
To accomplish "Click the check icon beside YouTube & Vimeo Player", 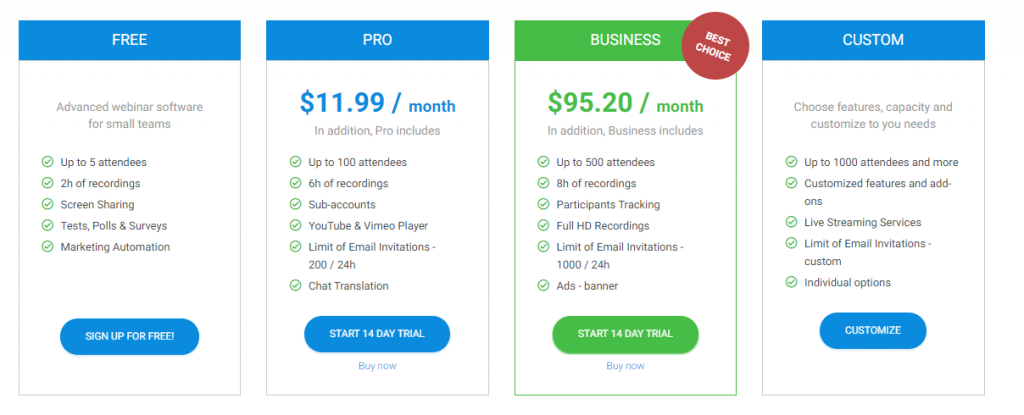I will [295, 225].
